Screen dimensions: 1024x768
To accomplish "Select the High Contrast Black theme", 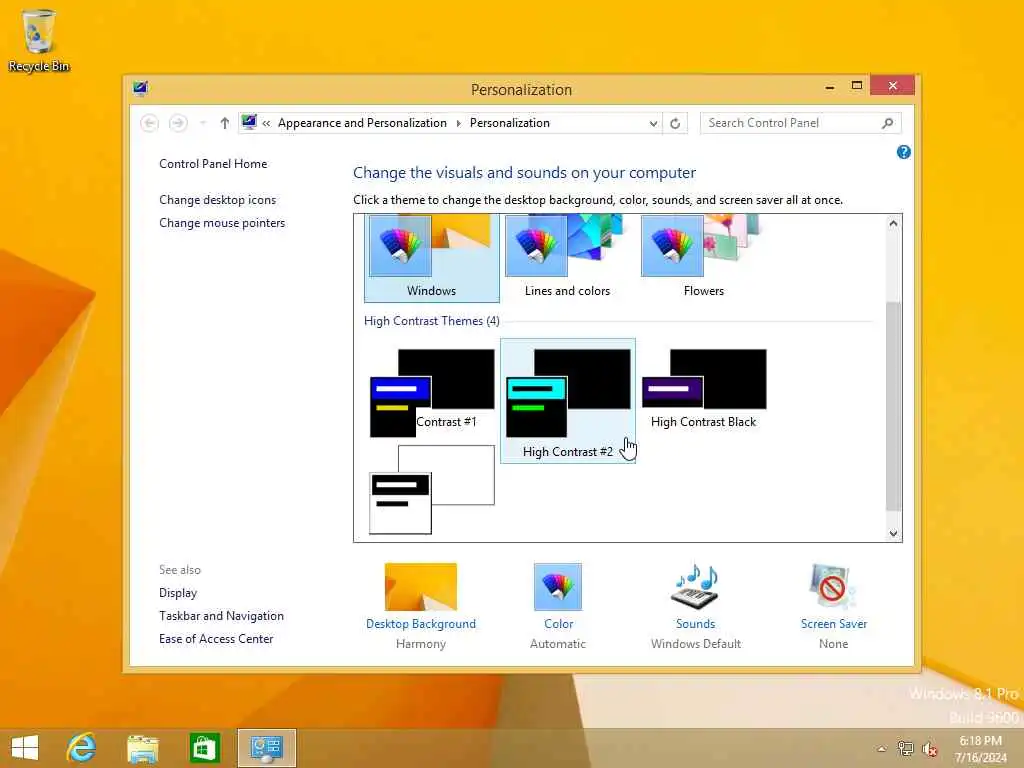I will pyautogui.click(x=703, y=389).
